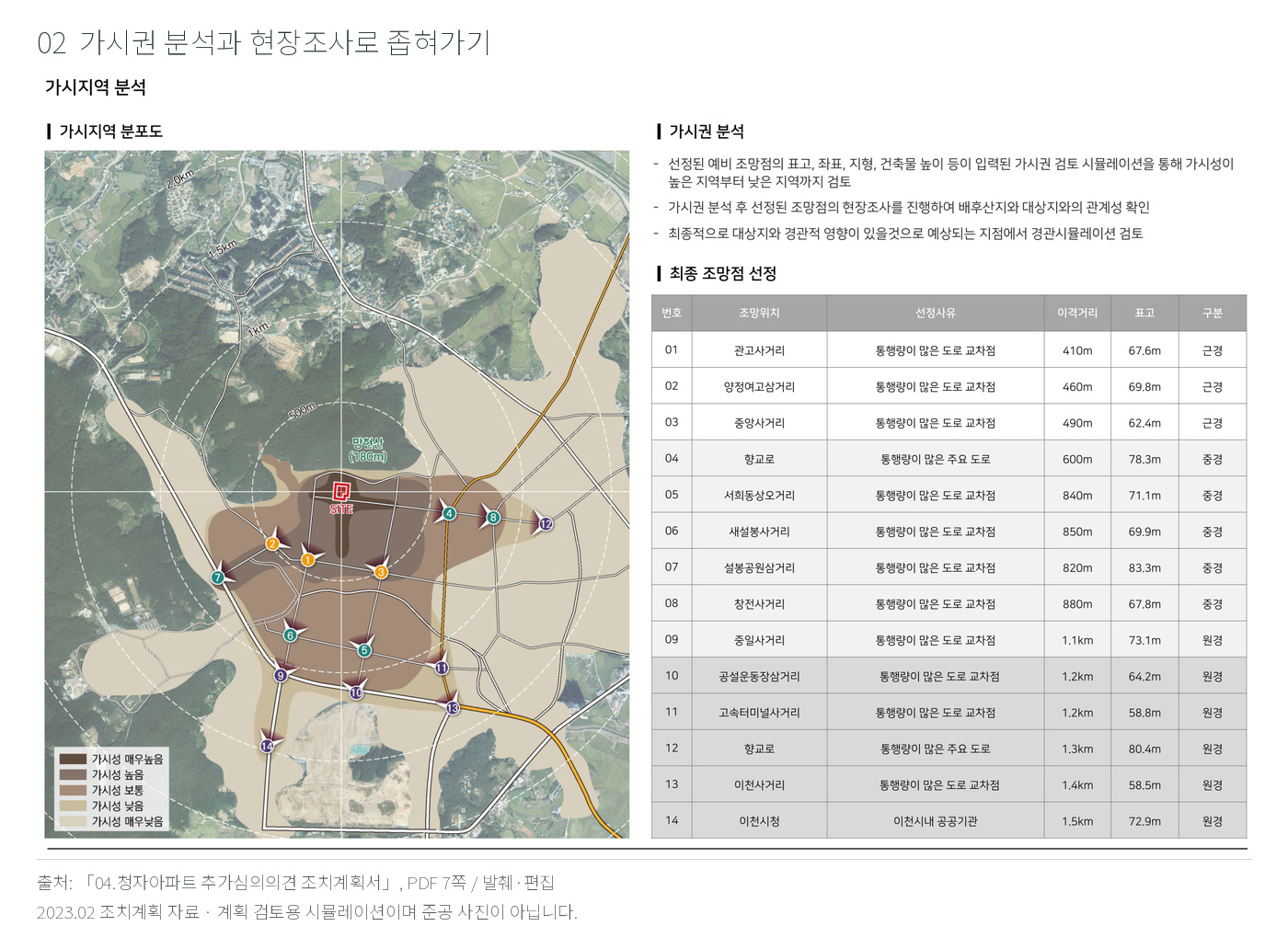This screenshot has height=949, width=1288.
Task: Click the 선정사유 table column header
Action: tap(936, 313)
